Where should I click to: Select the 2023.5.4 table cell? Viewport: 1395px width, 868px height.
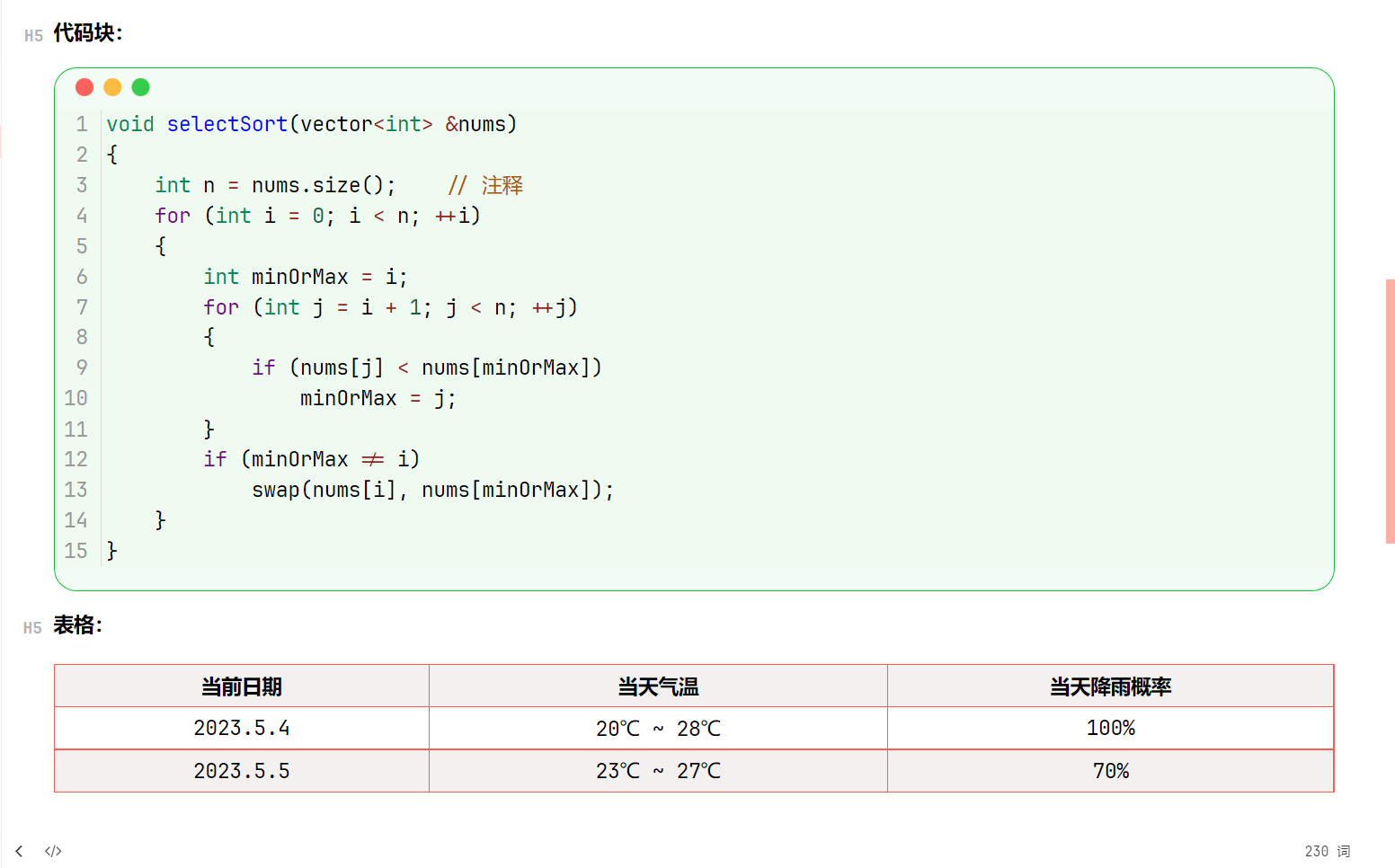click(x=241, y=728)
